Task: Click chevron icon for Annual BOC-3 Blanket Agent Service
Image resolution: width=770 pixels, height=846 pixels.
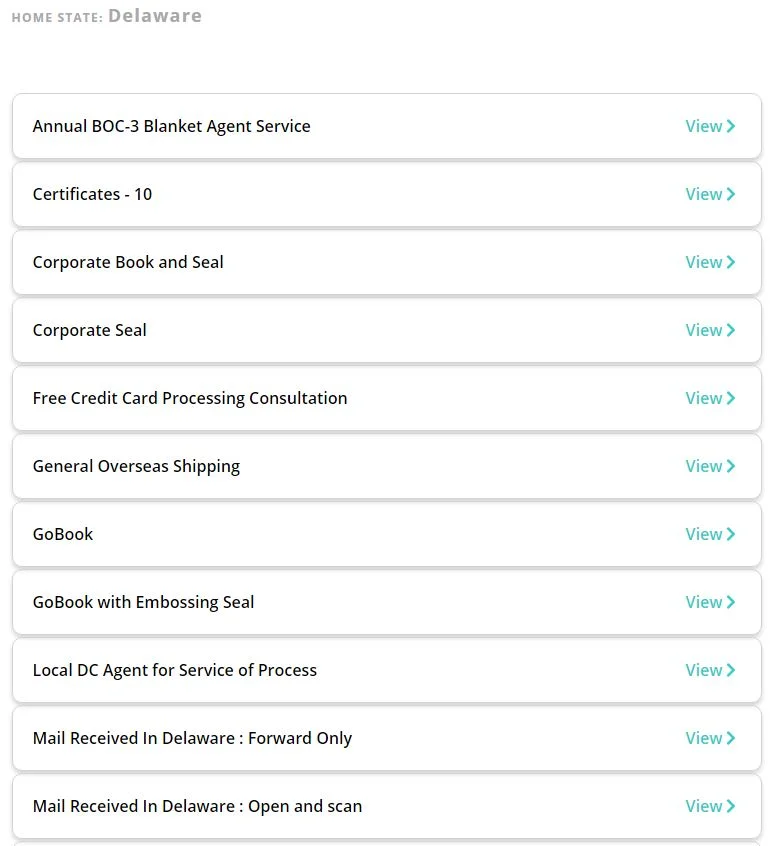Action: (x=732, y=126)
